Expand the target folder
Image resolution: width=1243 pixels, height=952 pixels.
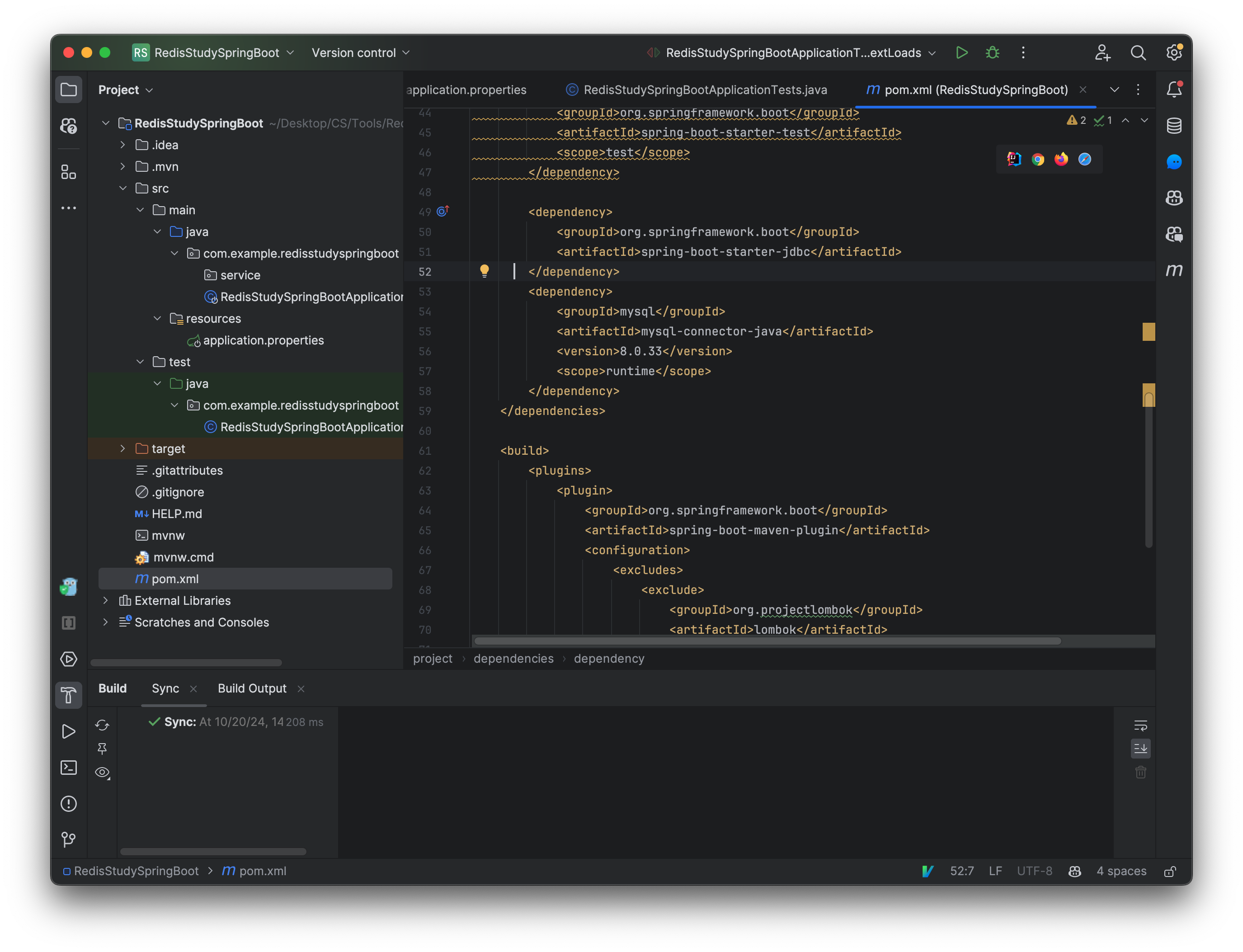(x=122, y=449)
